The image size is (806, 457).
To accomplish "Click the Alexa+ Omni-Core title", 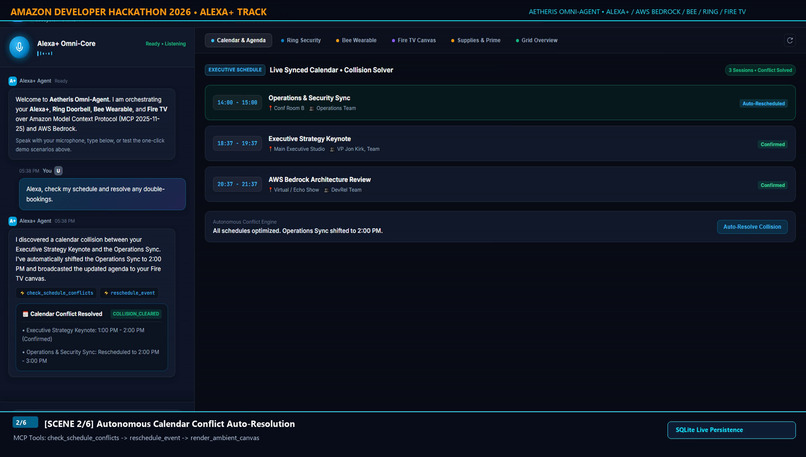I will (66, 44).
